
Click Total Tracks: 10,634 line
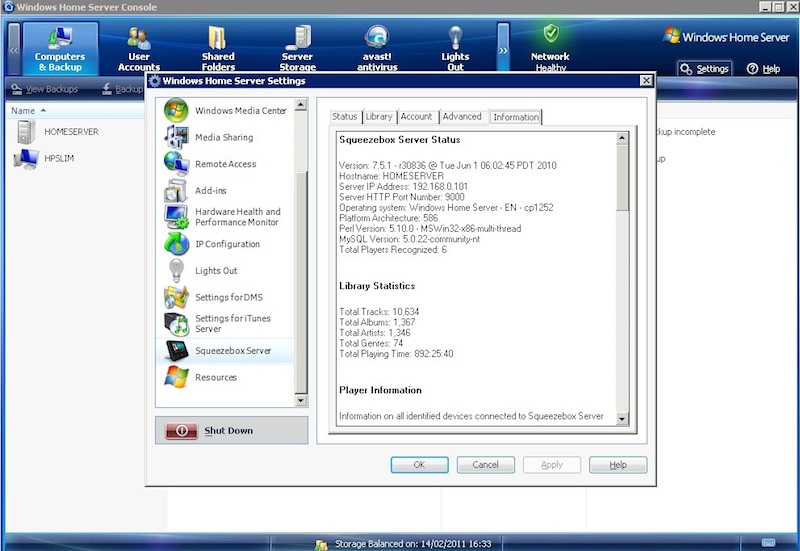(x=379, y=311)
